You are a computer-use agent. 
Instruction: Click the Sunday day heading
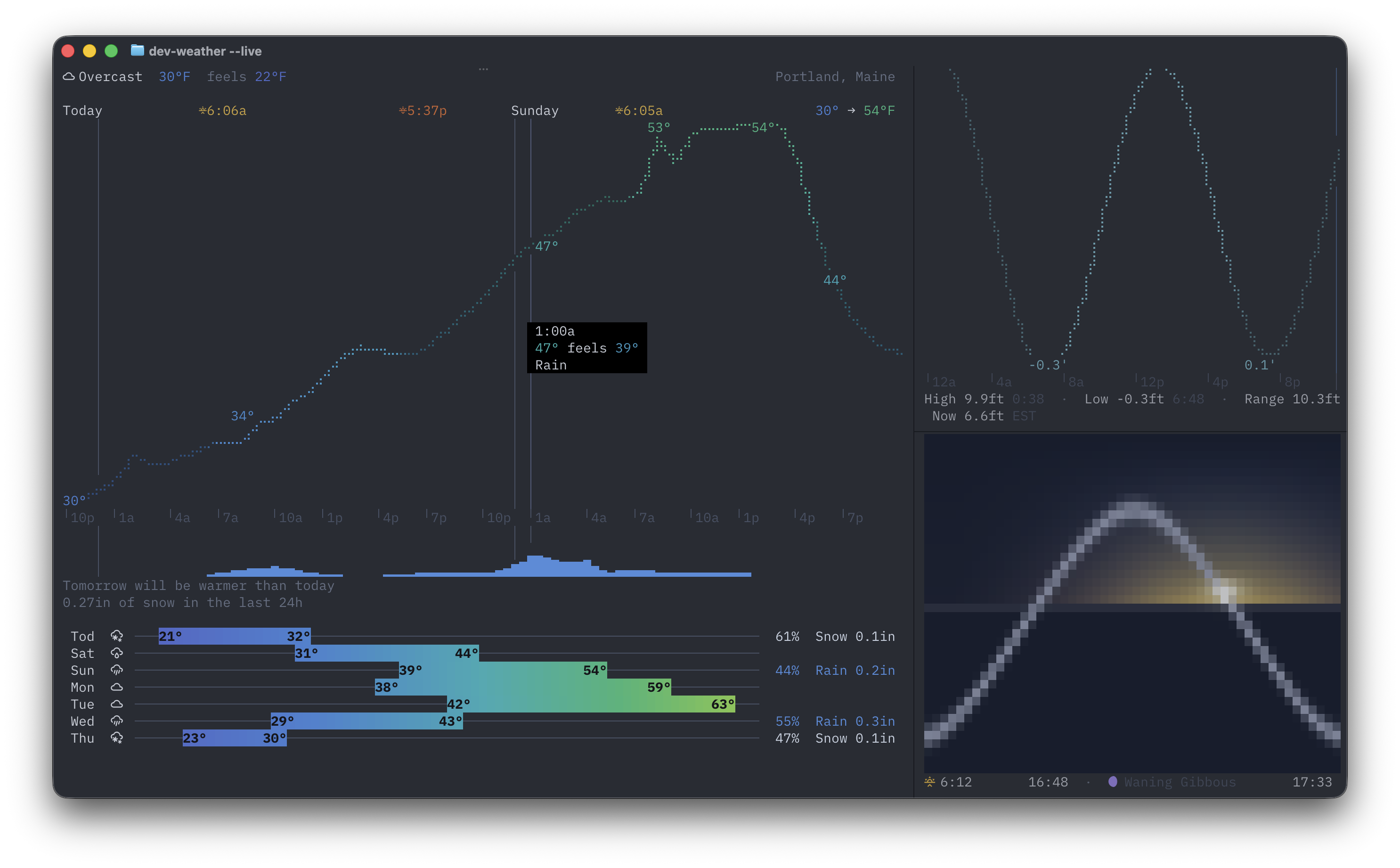pos(535,110)
